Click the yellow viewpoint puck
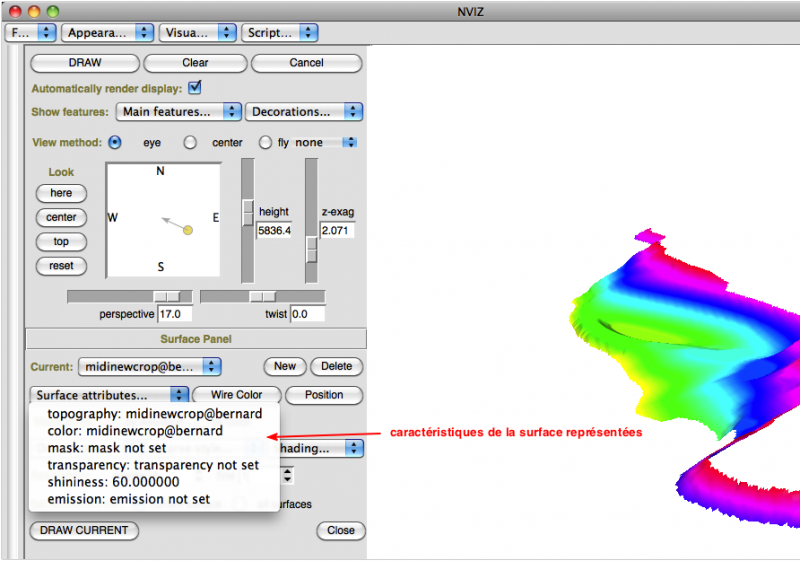 point(187,230)
